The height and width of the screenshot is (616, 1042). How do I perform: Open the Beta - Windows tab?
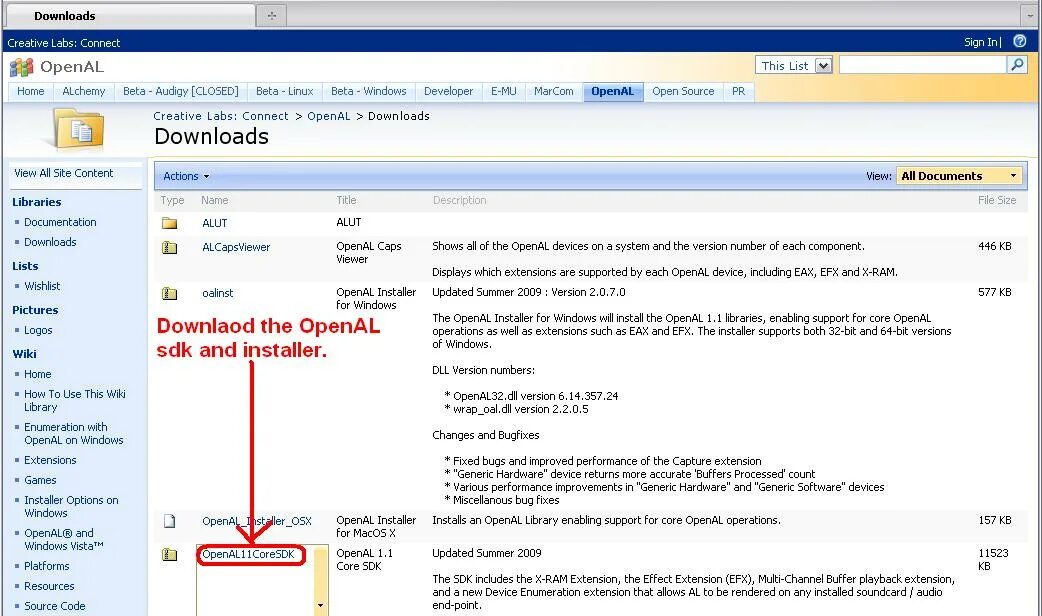coord(369,91)
